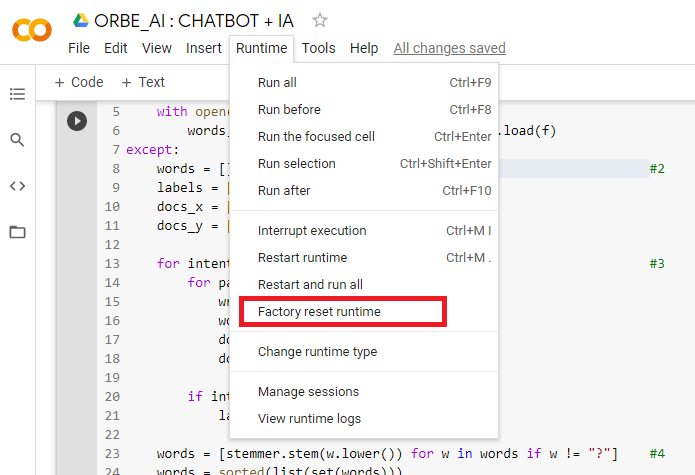Select Factory reset runtime
This screenshot has width=695, height=475.
pos(364,311)
